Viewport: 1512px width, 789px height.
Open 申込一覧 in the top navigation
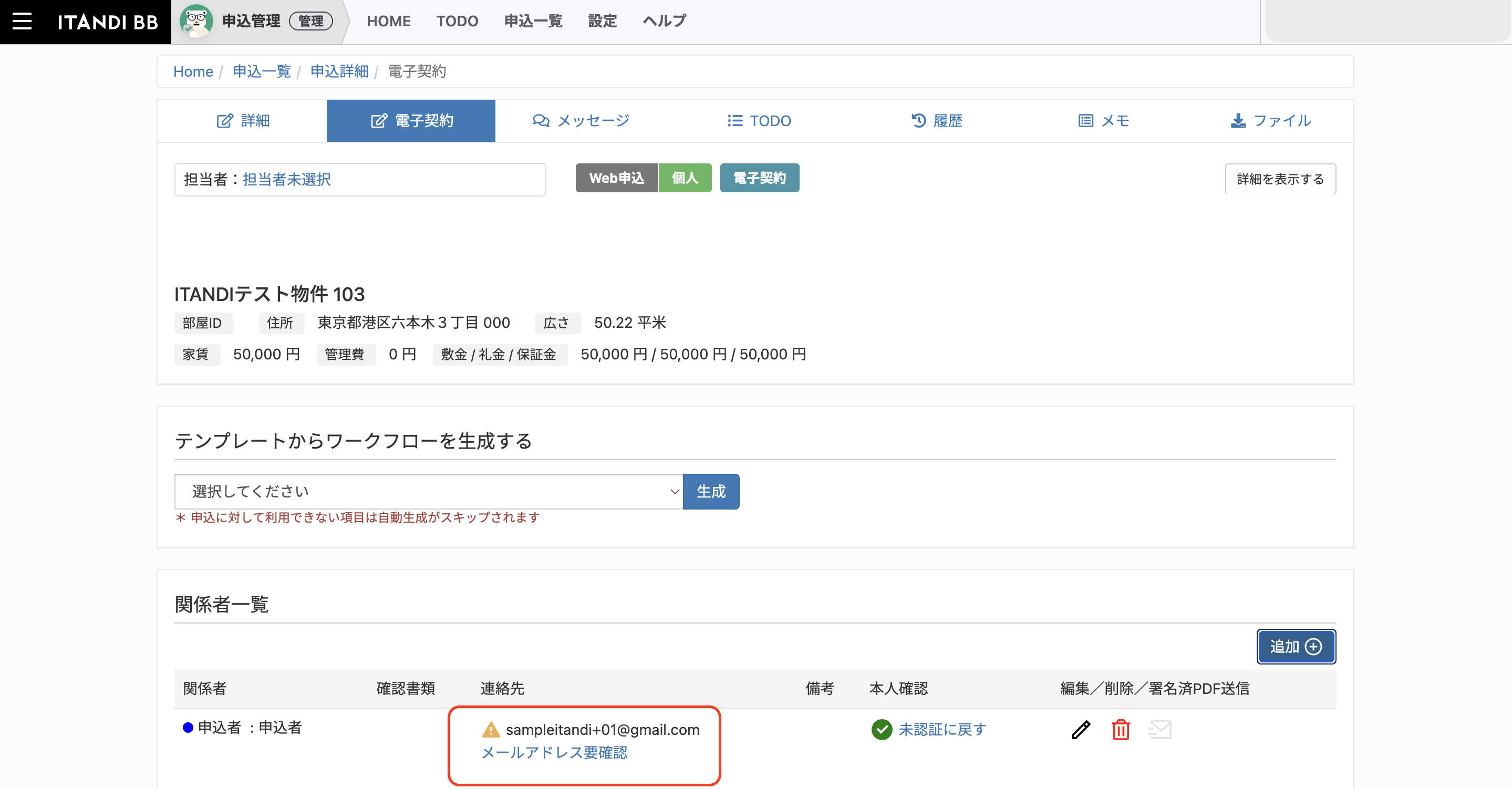click(x=533, y=21)
